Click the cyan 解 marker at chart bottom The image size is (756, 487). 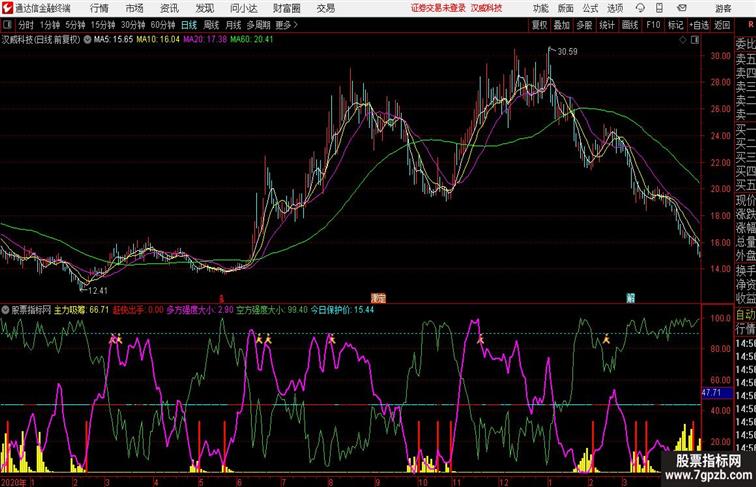[x=630, y=298]
